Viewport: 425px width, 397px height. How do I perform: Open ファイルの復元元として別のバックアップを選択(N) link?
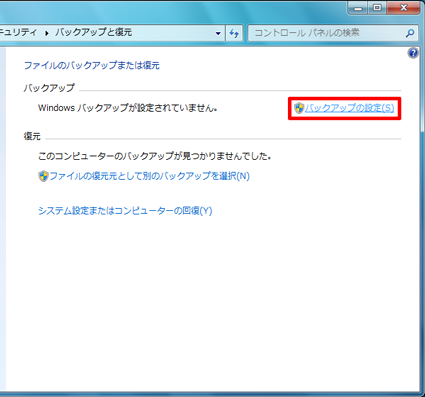149,176
